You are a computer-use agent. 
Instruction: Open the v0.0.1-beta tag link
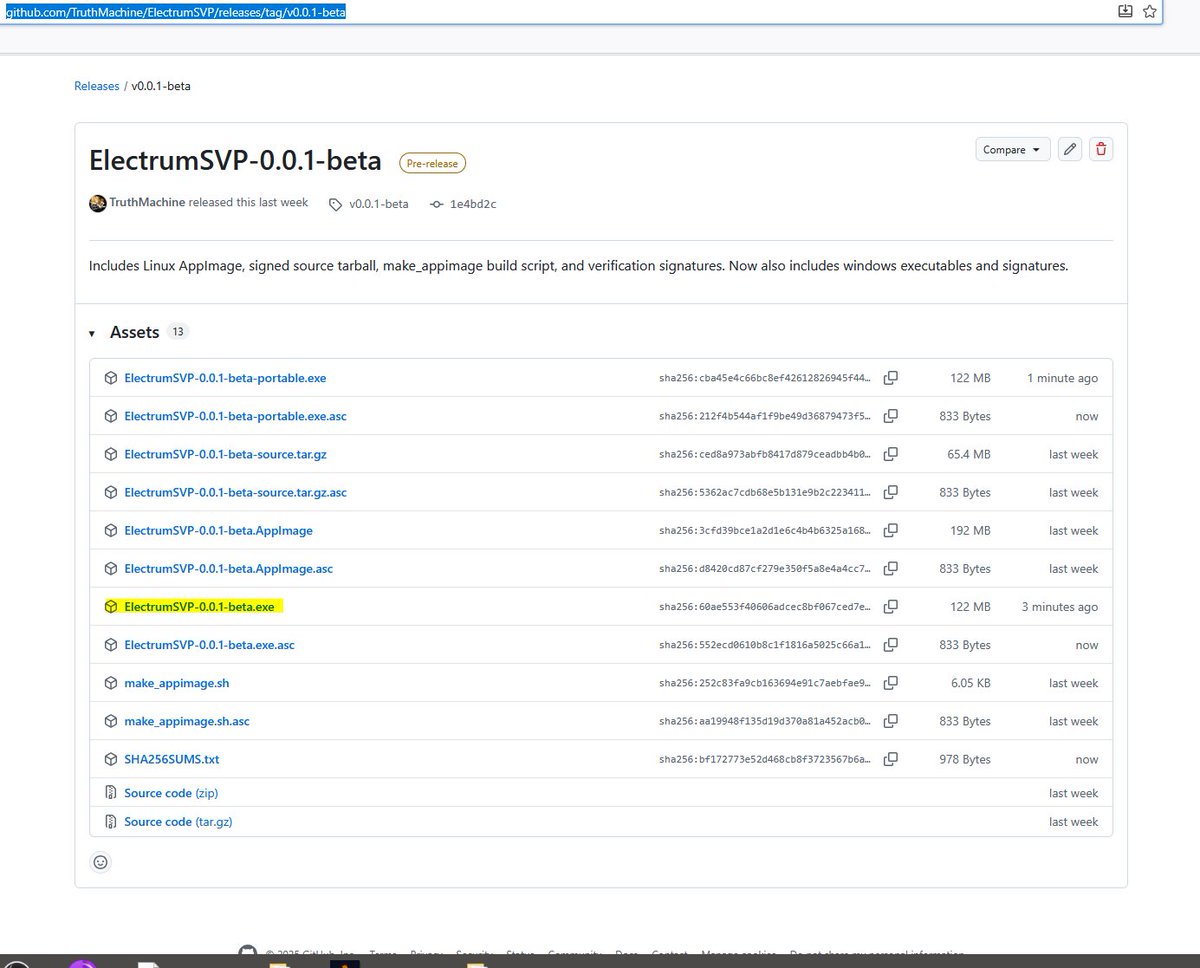coord(378,204)
